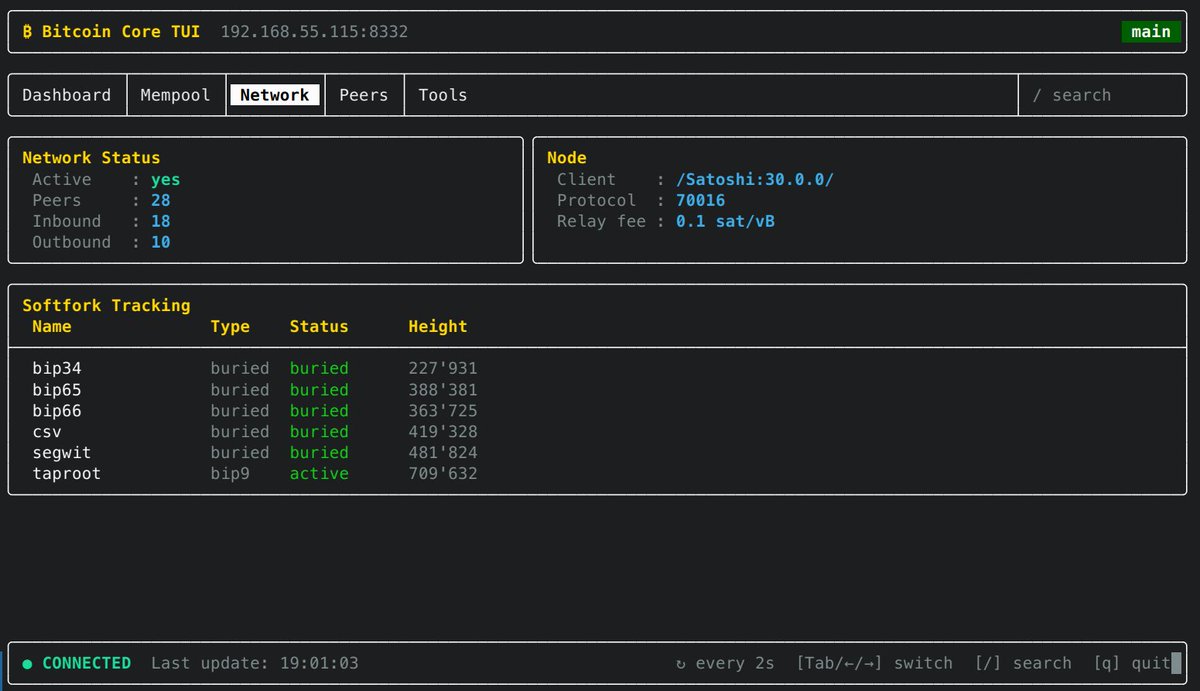Click the Network Status panel title

(x=91, y=158)
